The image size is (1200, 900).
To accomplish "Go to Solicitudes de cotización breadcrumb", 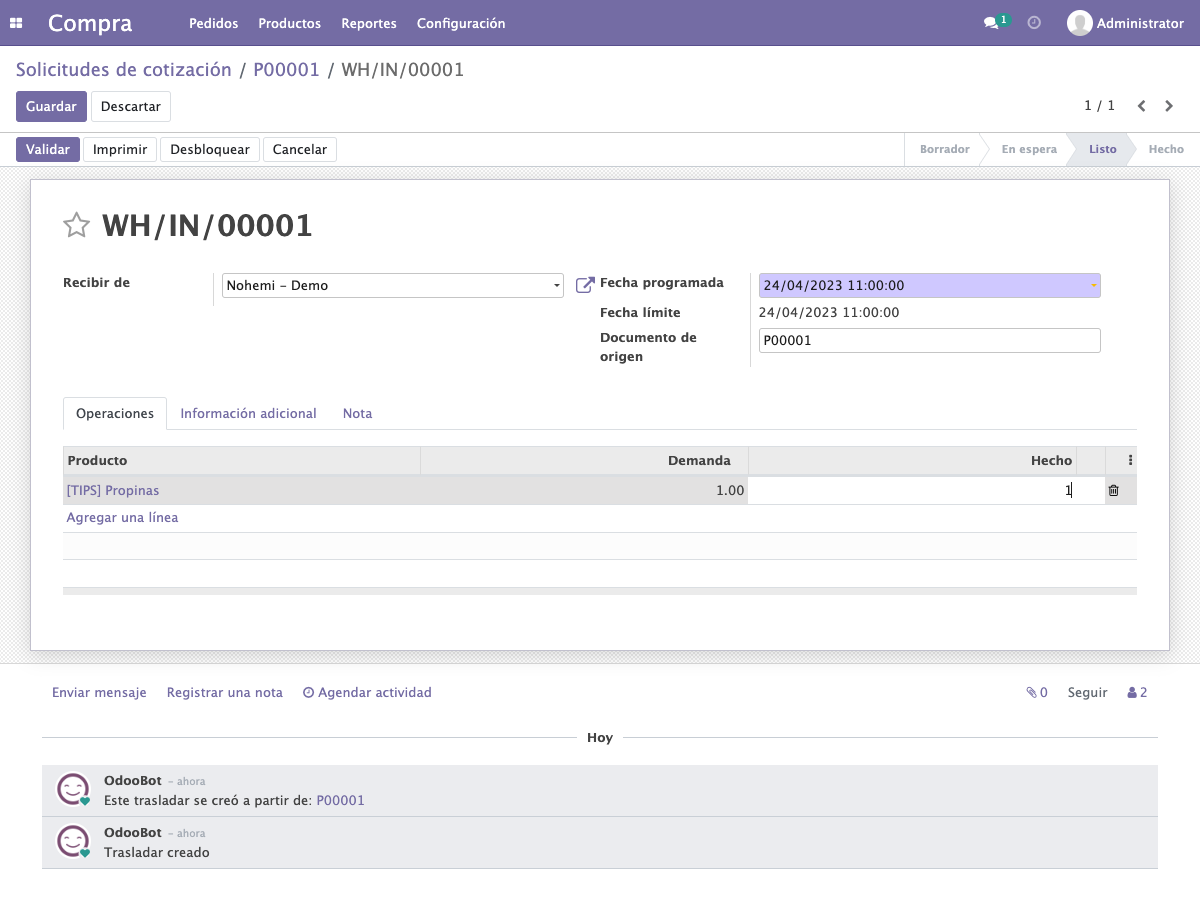I will click(x=124, y=69).
